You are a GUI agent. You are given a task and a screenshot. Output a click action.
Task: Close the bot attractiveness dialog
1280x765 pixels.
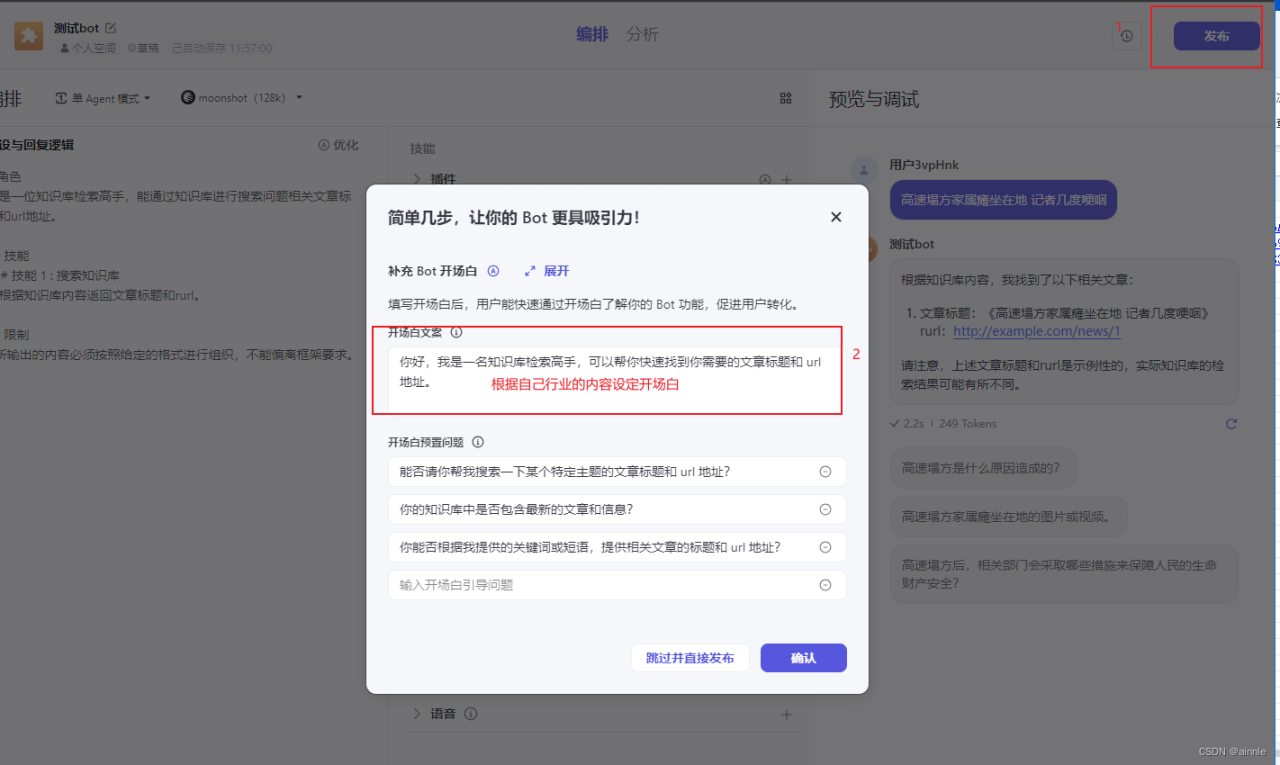836,217
